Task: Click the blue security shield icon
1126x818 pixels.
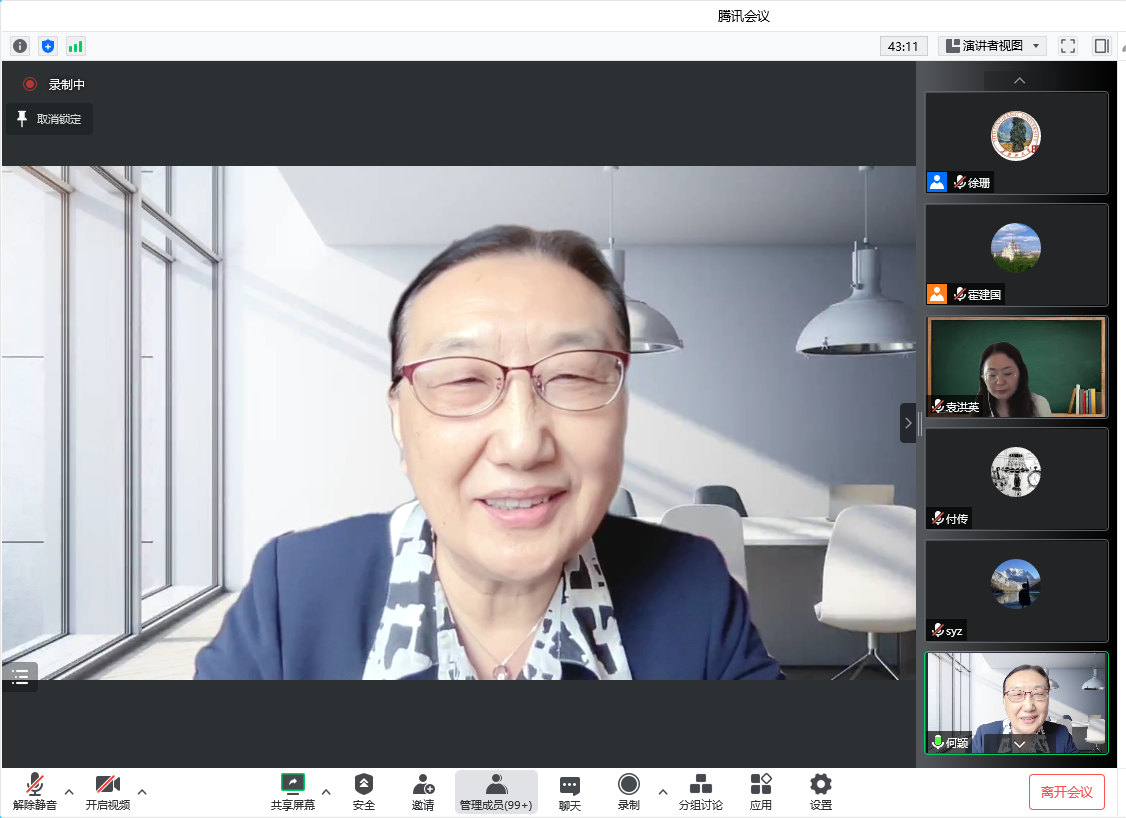Action: pos(48,46)
